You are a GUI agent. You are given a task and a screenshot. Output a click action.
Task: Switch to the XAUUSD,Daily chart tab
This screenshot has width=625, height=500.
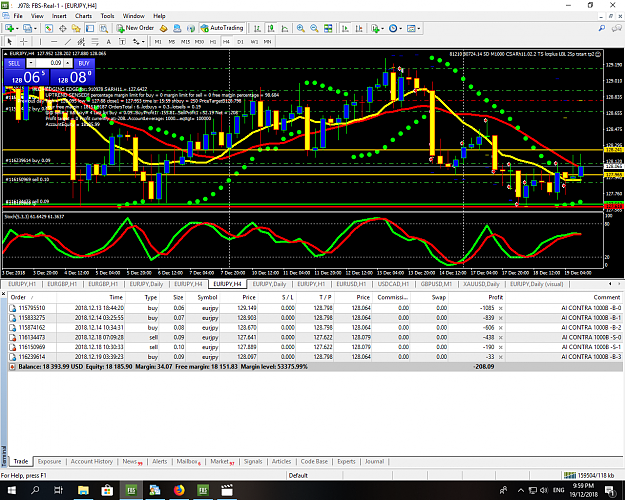(x=481, y=284)
